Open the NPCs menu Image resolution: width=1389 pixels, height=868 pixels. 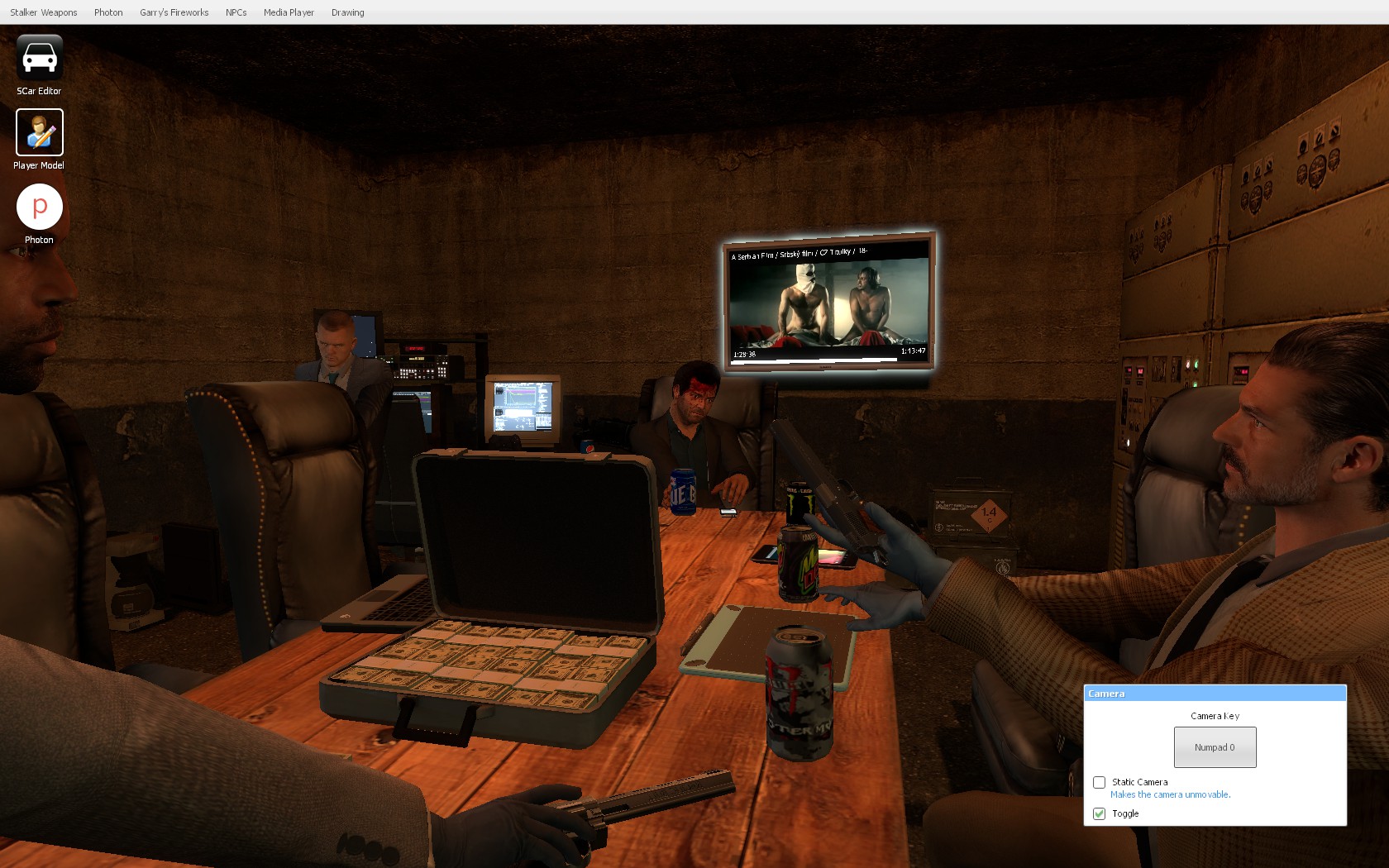coord(236,12)
